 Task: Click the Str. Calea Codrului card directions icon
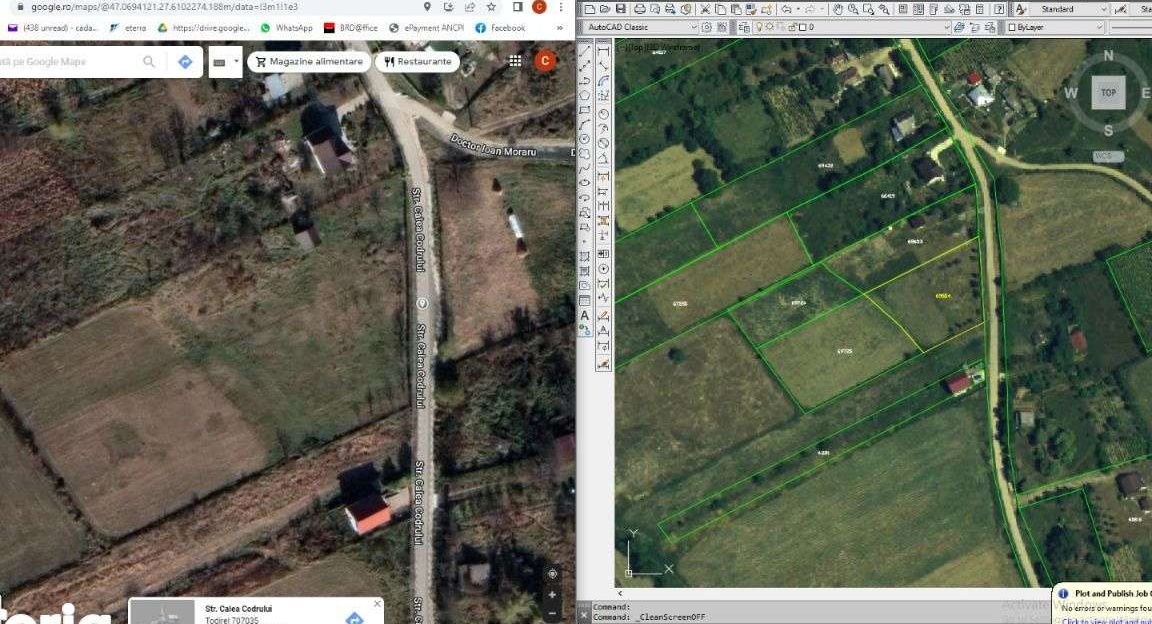click(x=355, y=618)
